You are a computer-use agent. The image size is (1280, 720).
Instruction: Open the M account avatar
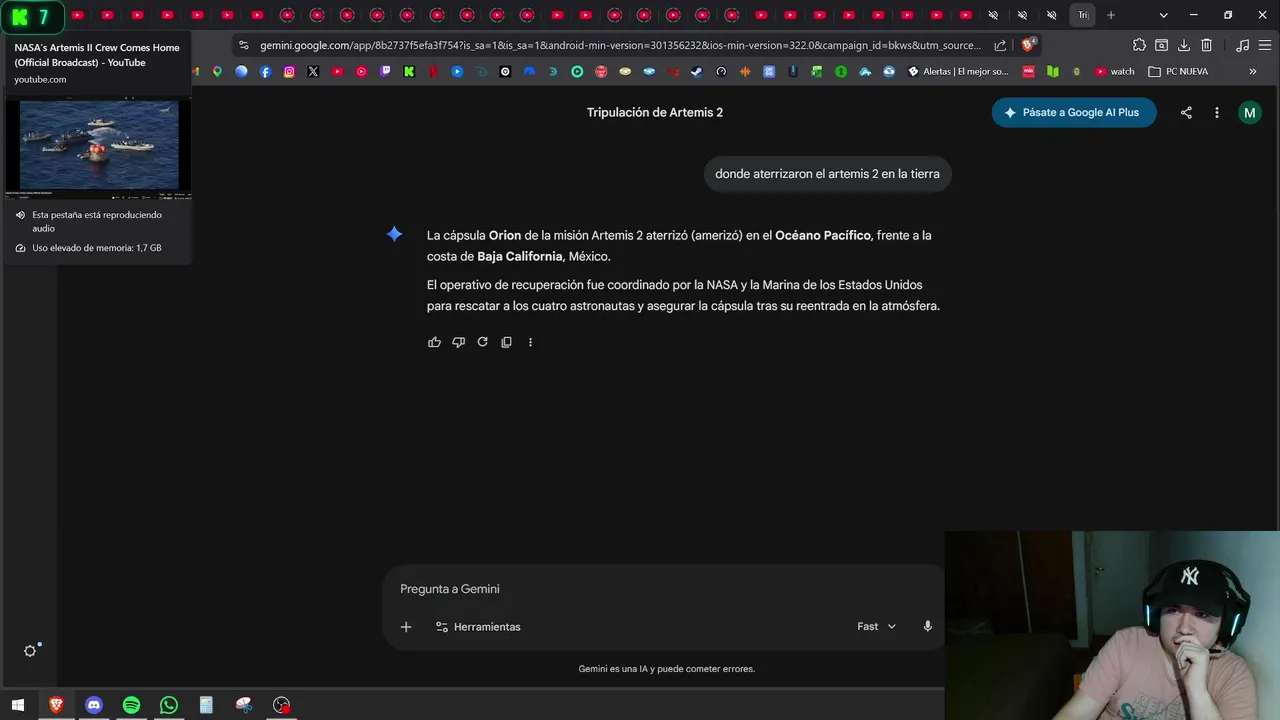(1249, 113)
